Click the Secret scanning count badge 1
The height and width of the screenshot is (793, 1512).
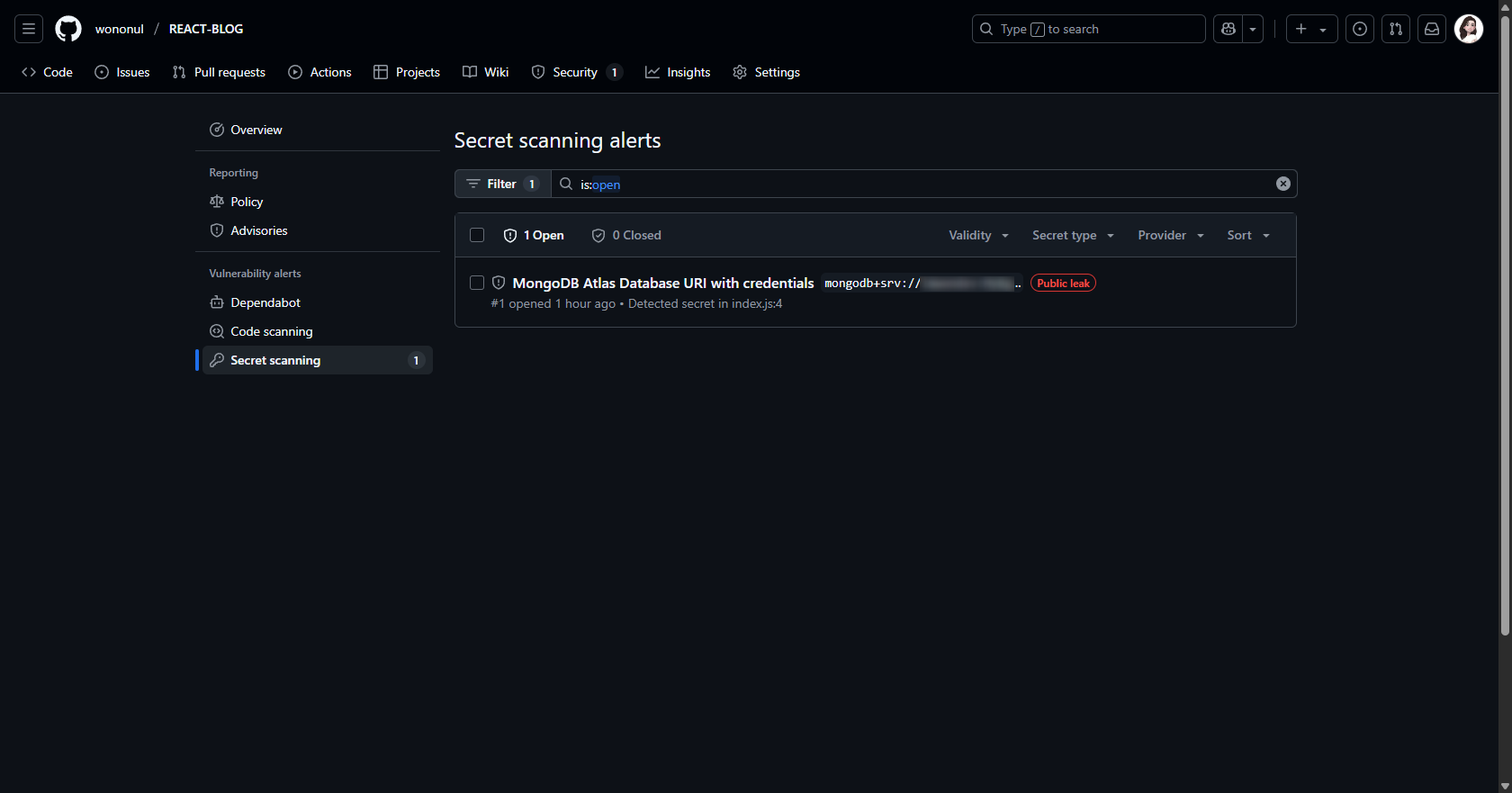pos(416,360)
